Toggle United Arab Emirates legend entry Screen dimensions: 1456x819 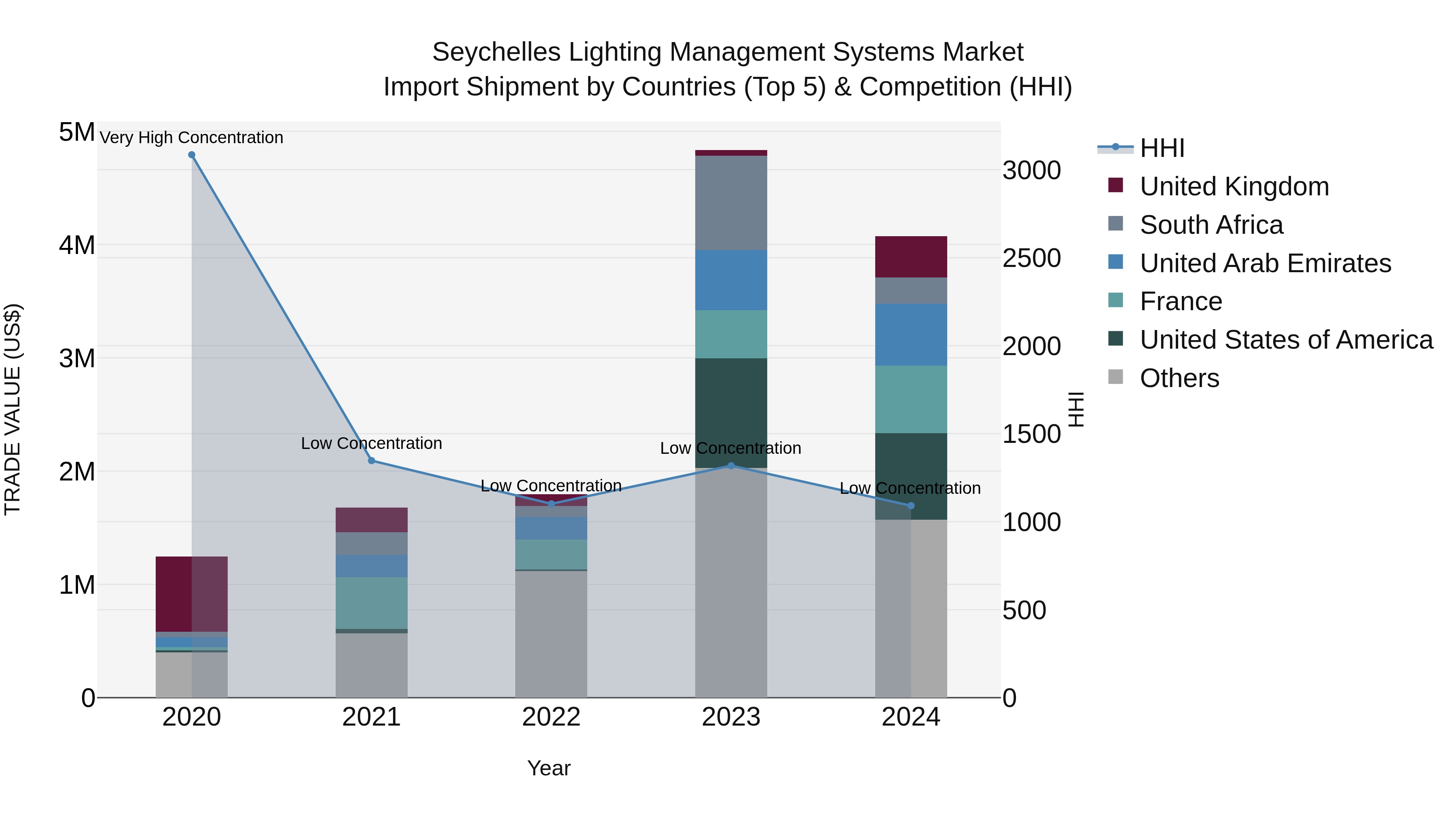click(x=1250, y=263)
